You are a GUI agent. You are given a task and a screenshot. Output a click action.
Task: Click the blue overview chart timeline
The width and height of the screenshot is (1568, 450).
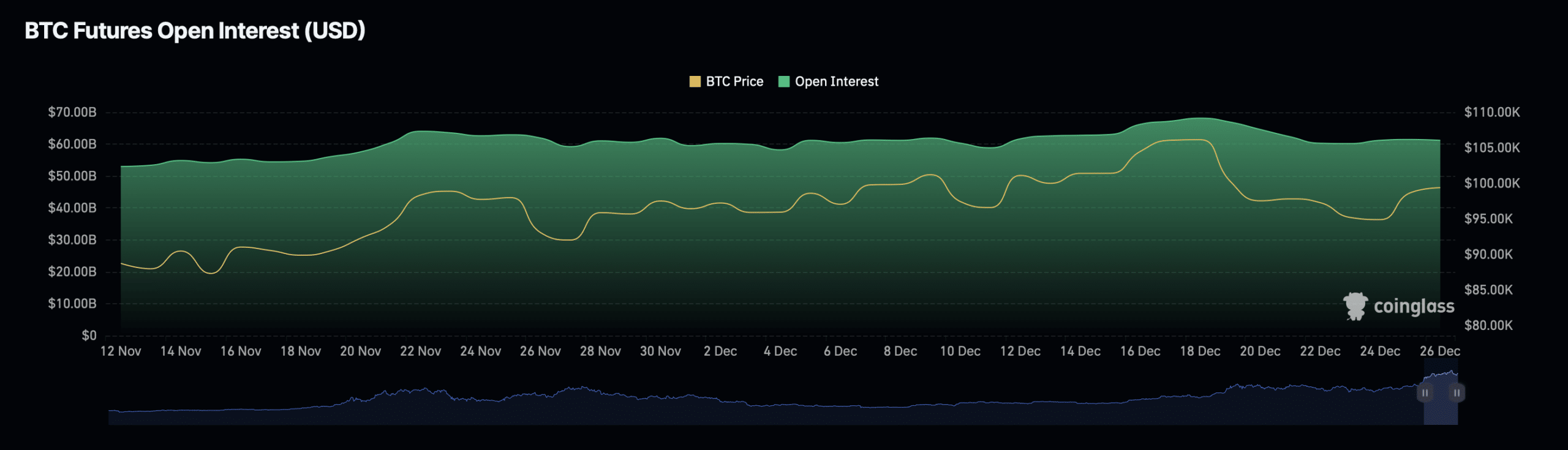click(x=783, y=398)
